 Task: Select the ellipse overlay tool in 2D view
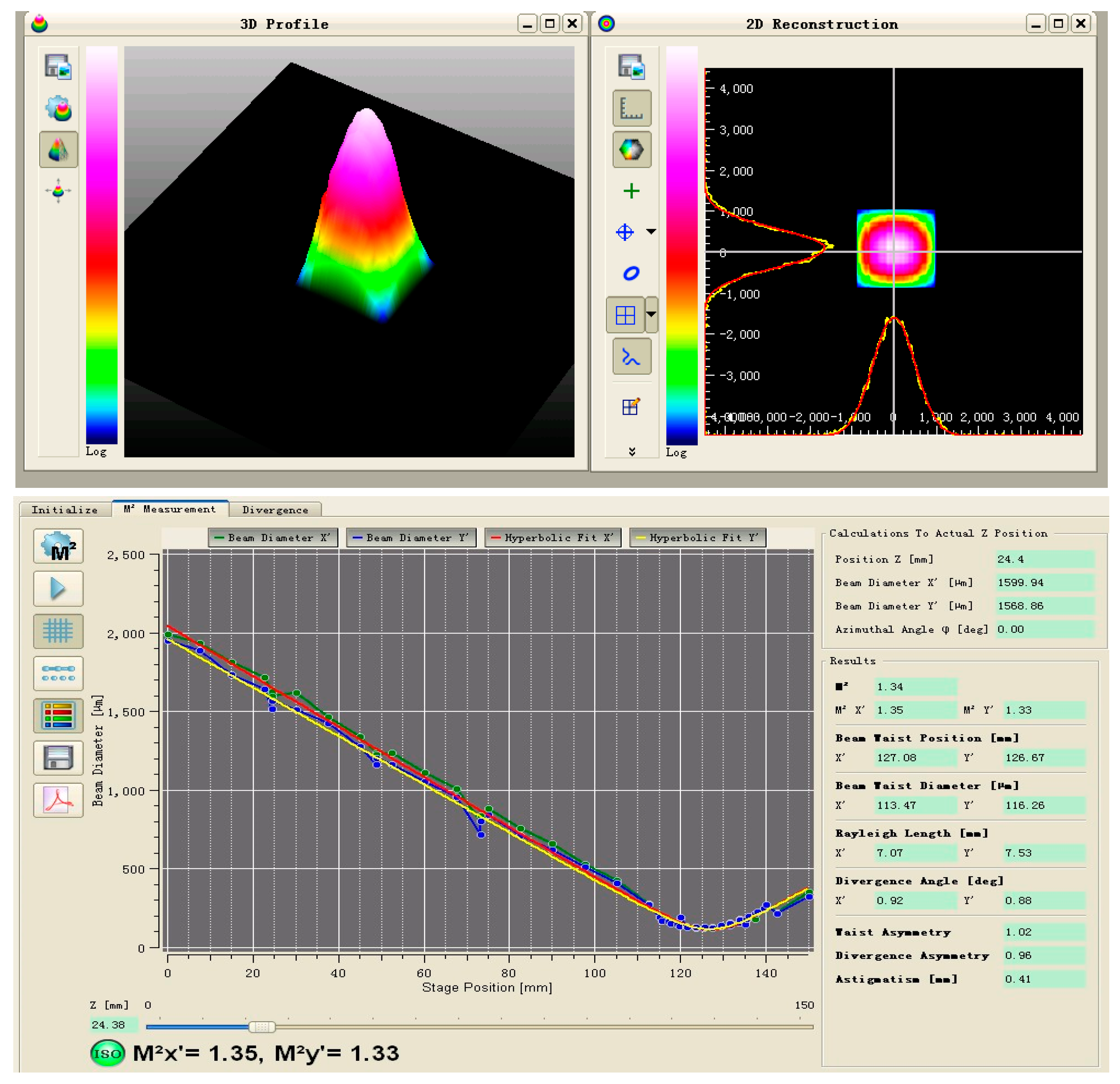tap(631, 273)
